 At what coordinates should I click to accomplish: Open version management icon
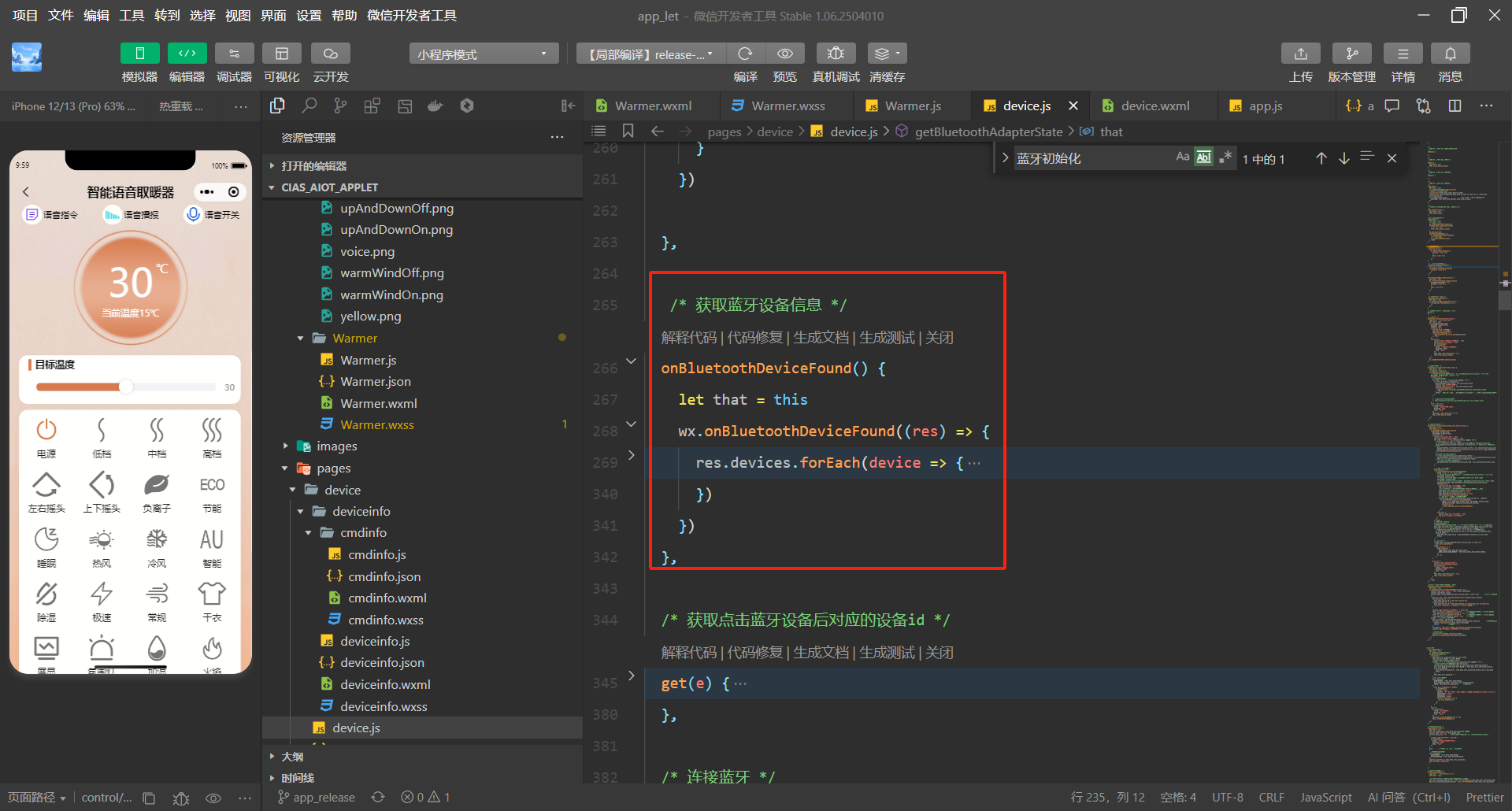click(1351, 54)
